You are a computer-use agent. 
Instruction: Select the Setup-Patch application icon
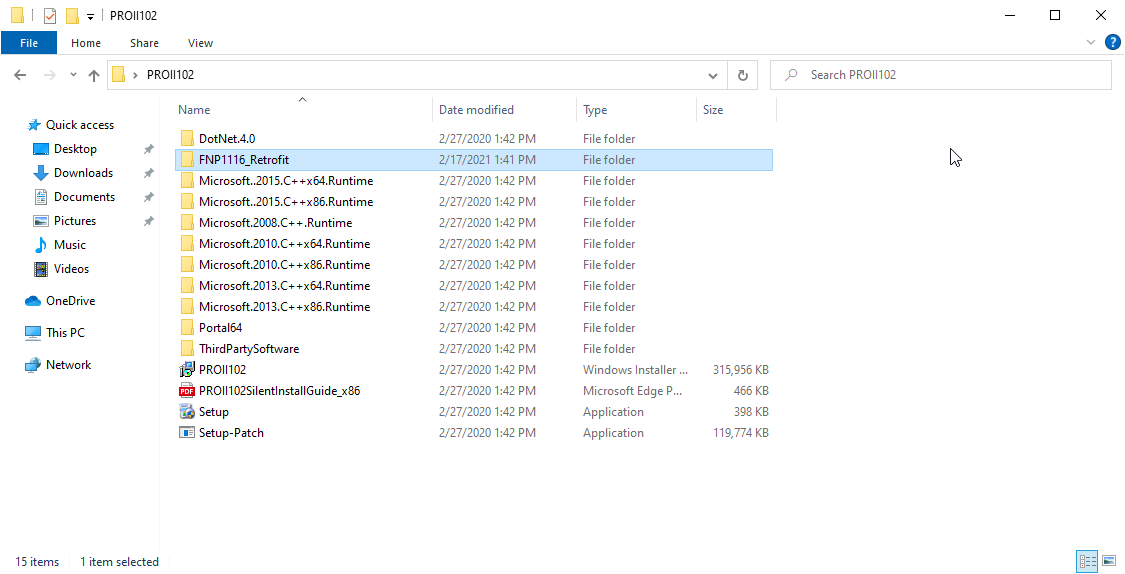point(187,433)
